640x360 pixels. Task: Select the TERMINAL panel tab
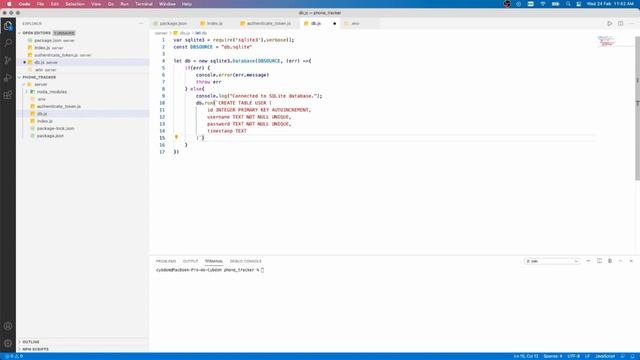[214, 261]
